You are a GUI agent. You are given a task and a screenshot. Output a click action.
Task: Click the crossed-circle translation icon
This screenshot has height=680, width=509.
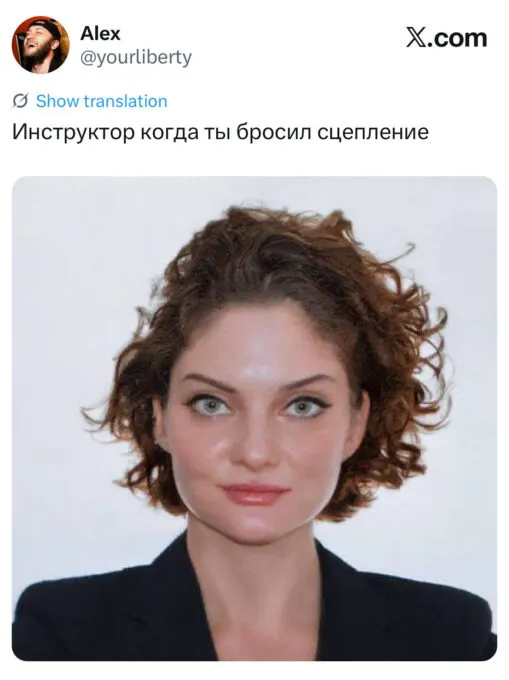point(20,101)
